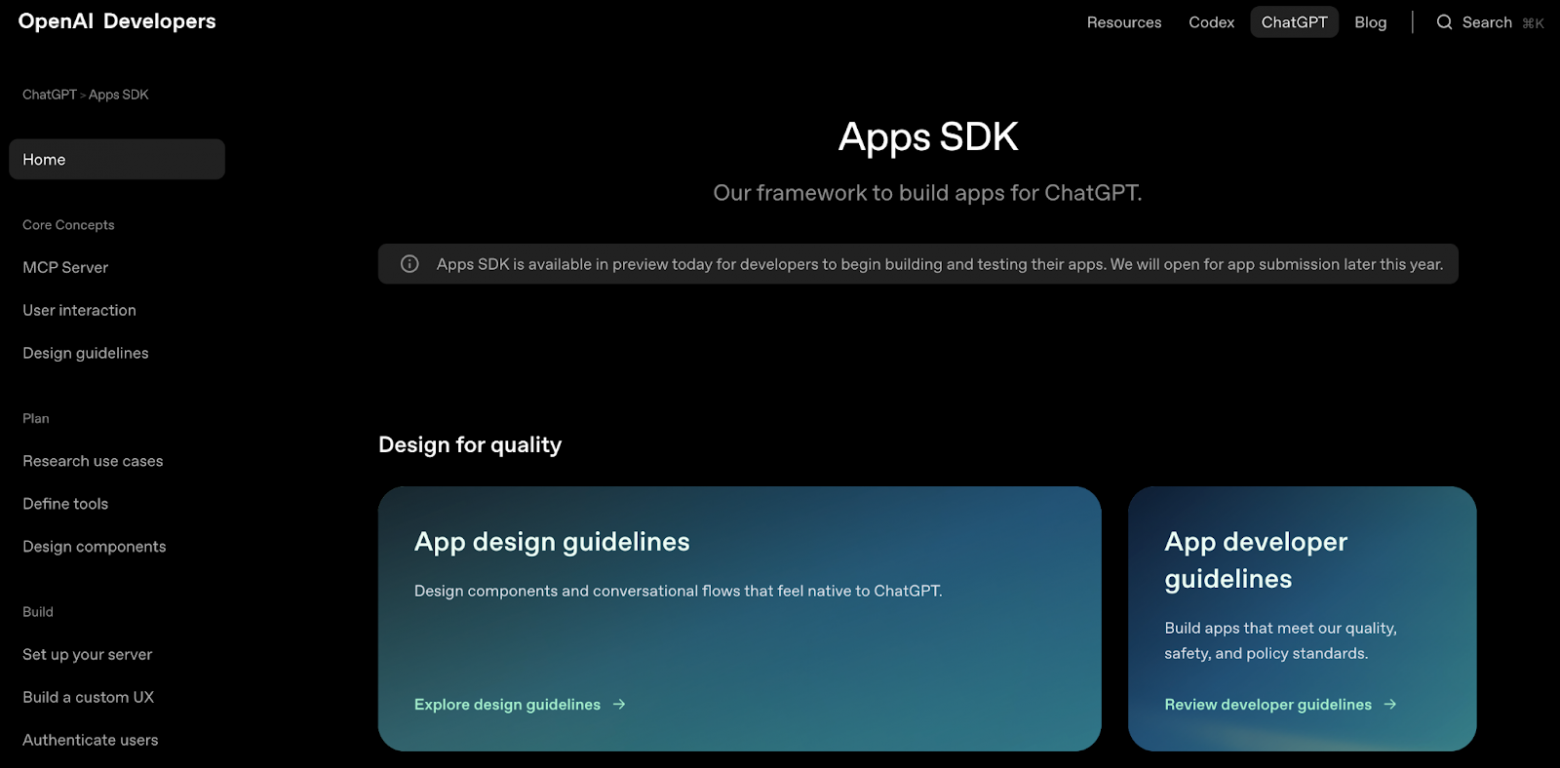Click the info icon in the preview notice banner
This screenshot has height=768, width=1560.
(x=409, y=263)
